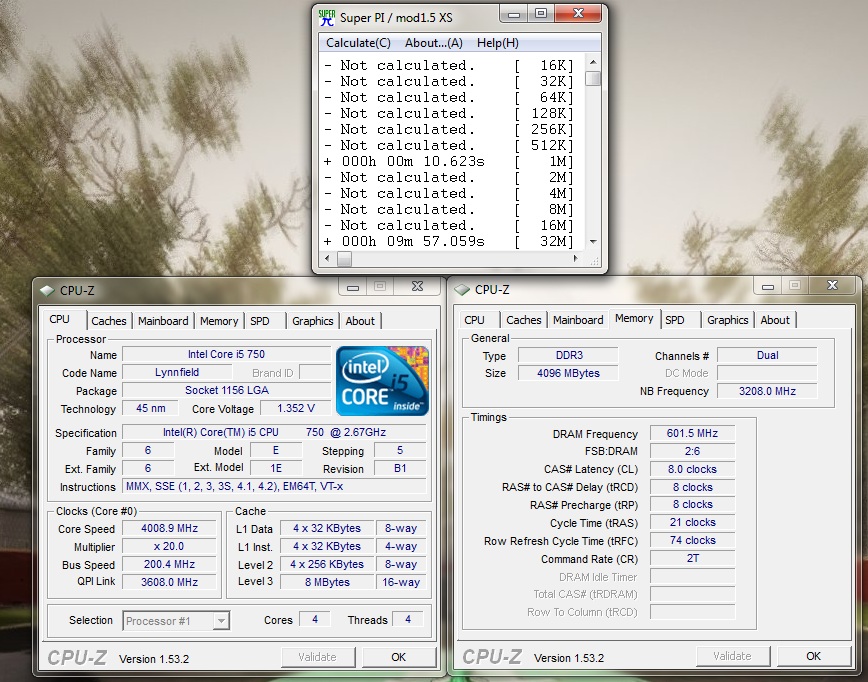Viewport: 868px width, 682px height.
Task: Open the Processor #1 selection dropdown
Action: [x=176, y=621]
